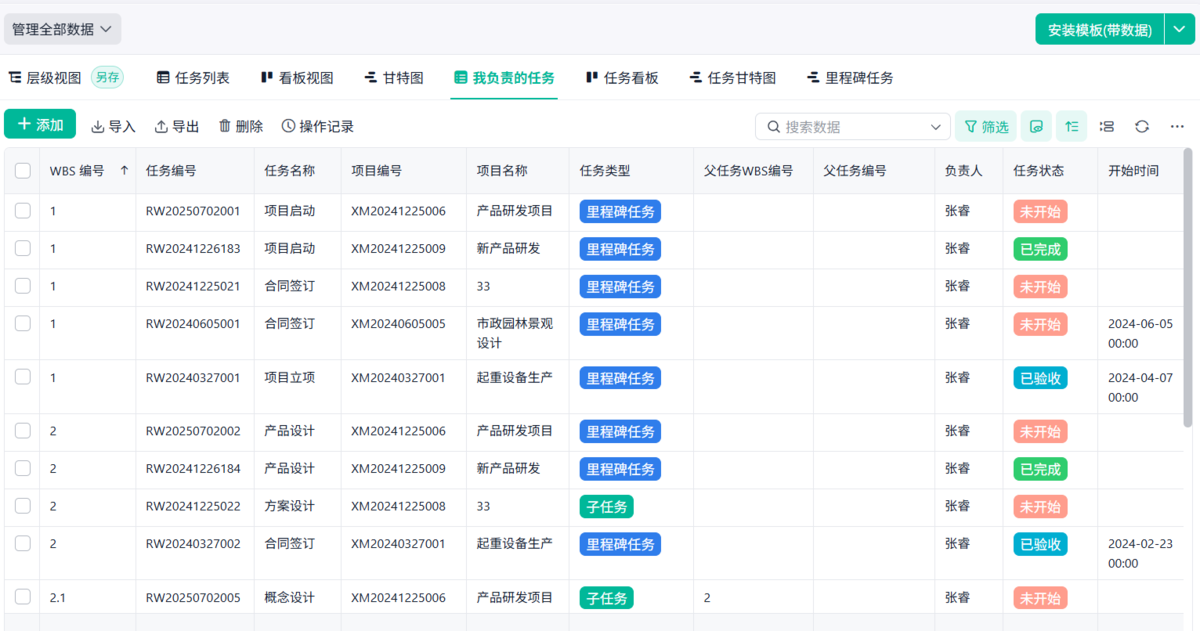Click the green 添加 button
Image resolution: width=1200 pixels, height=631 pixels.
(x=41, y=125)
